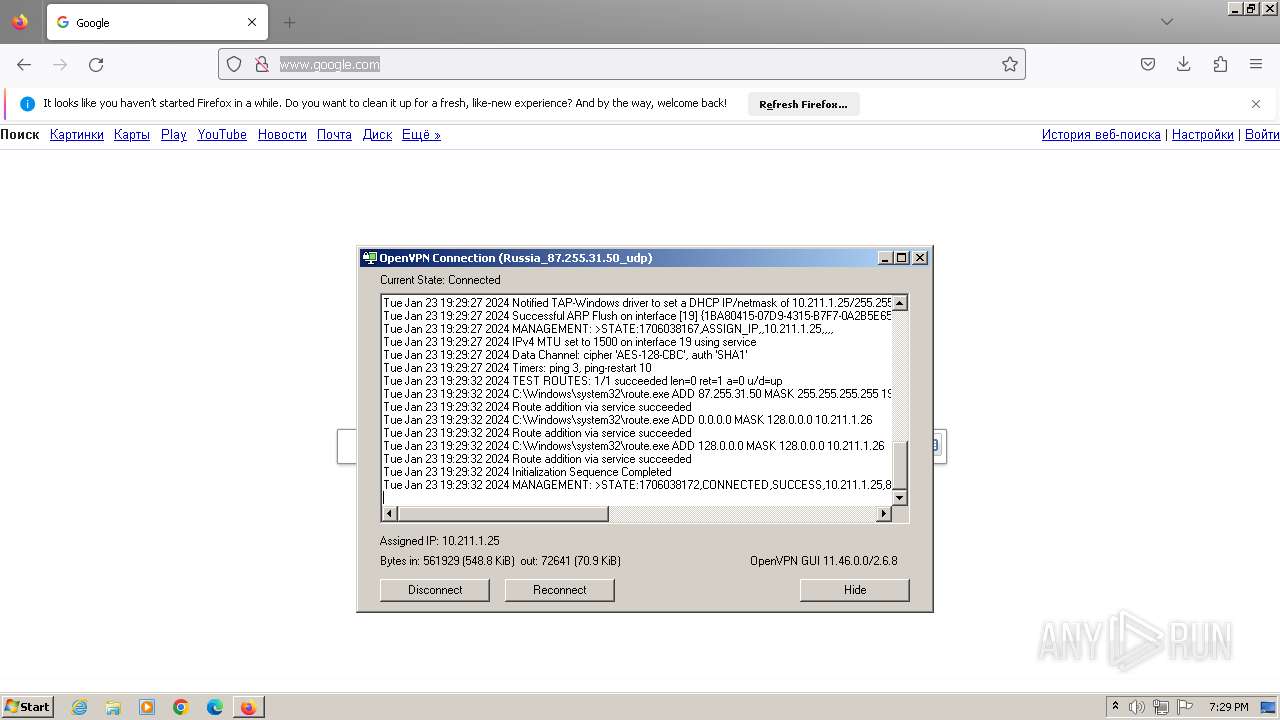The image size is (1280, 720).
Task: Go back using Firefox back arrow
Action: tap(24, 64)
